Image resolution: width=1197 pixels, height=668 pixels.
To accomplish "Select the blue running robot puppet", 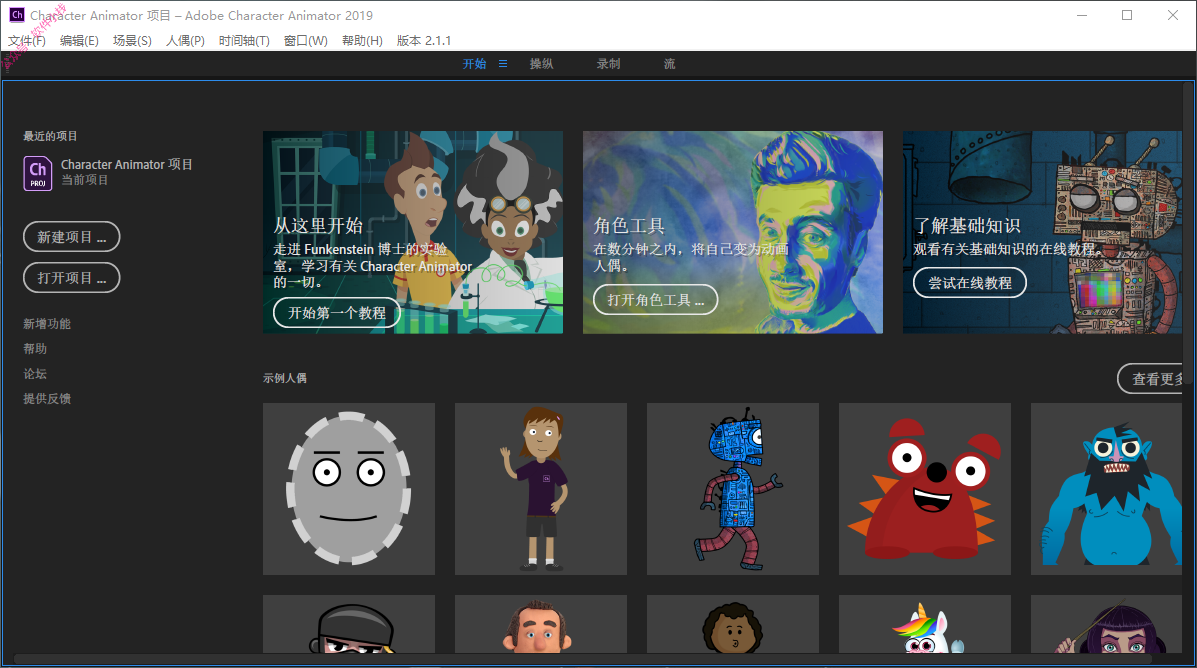I will pyautogui.click(x=733, y=489).
